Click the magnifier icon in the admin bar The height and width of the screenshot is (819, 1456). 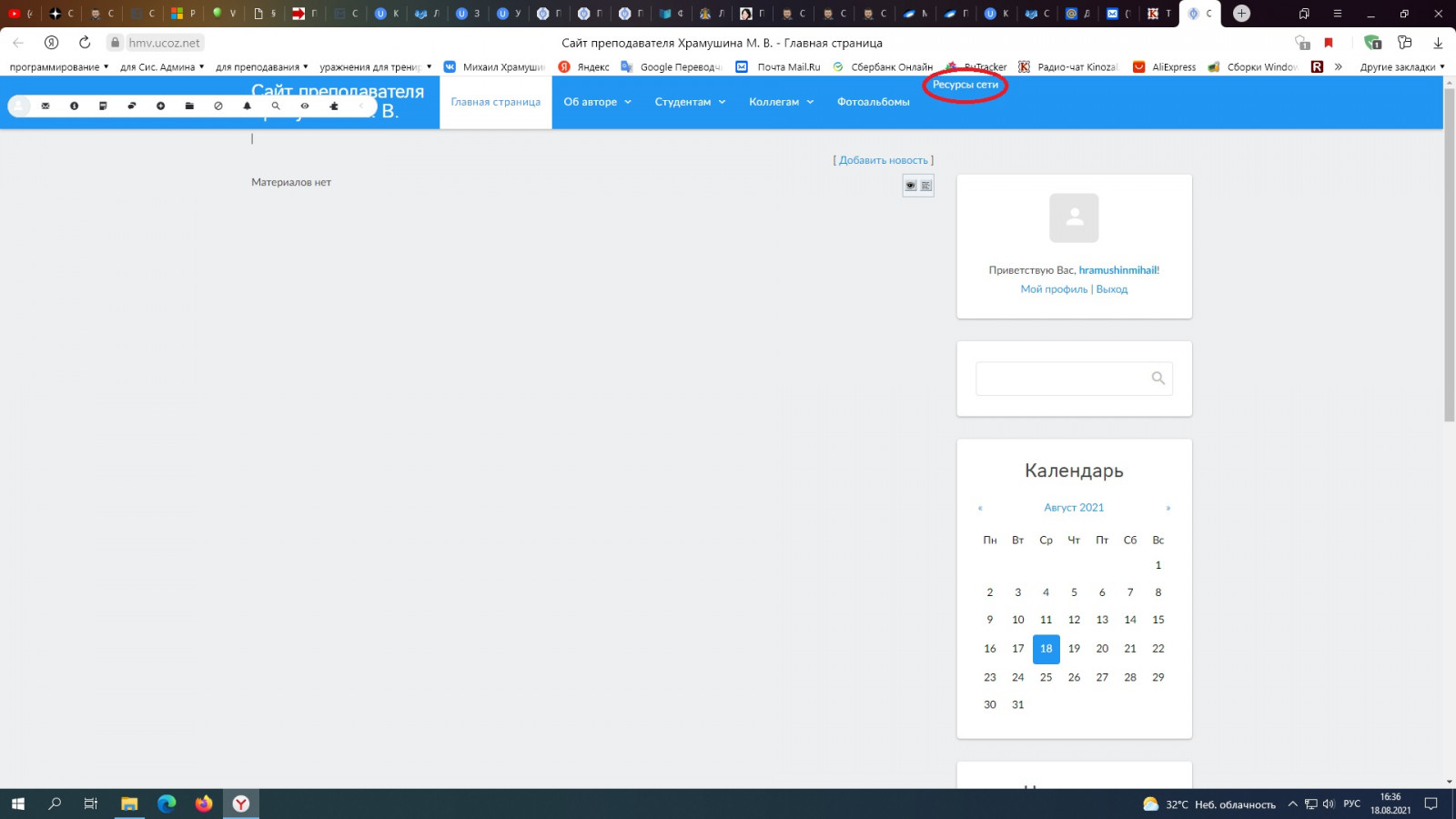tap(276, 106)
